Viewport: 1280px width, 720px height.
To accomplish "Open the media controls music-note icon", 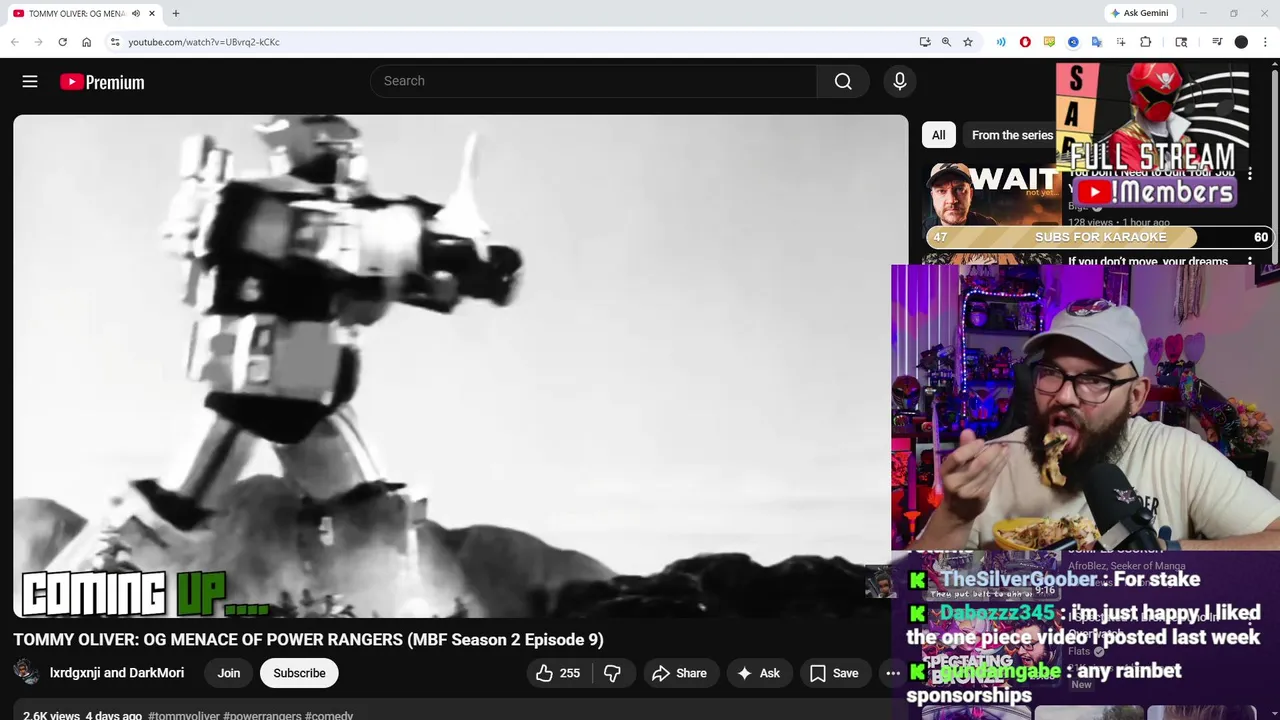I will click(1217, 42).
